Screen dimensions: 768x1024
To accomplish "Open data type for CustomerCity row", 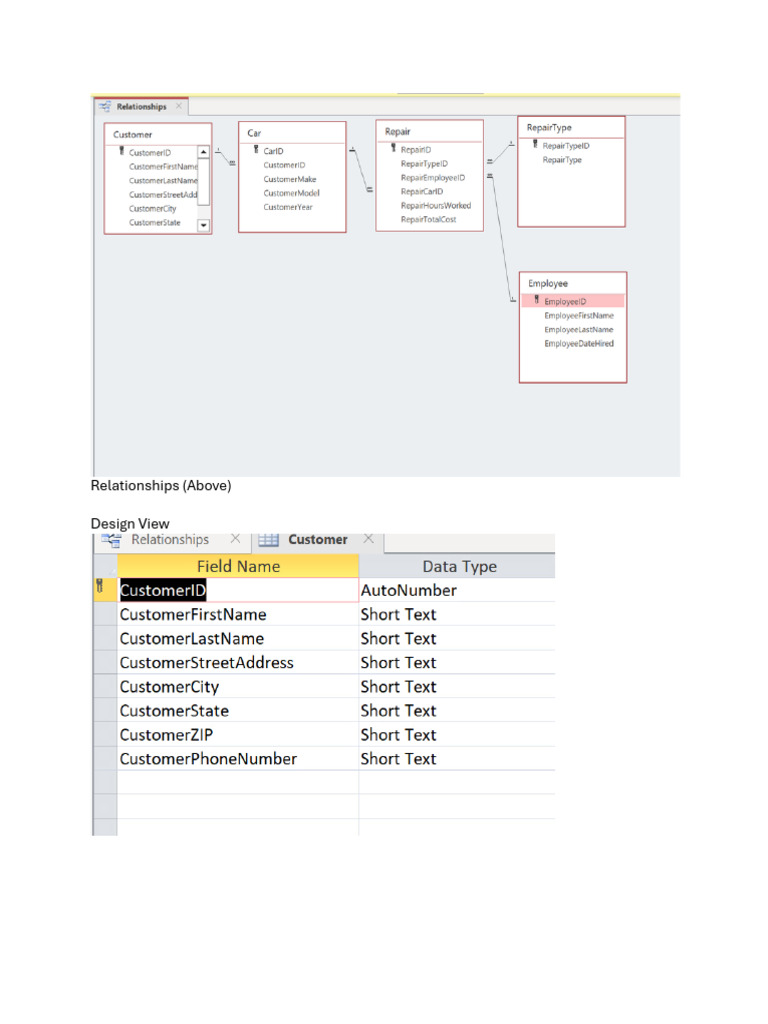I will click(457, 687).
